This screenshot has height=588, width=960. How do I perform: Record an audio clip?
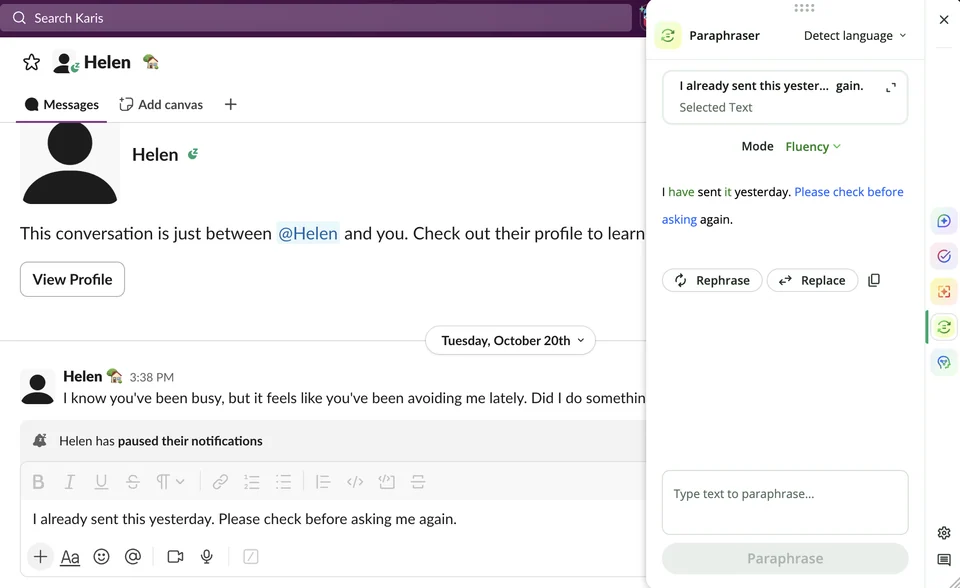207,557
